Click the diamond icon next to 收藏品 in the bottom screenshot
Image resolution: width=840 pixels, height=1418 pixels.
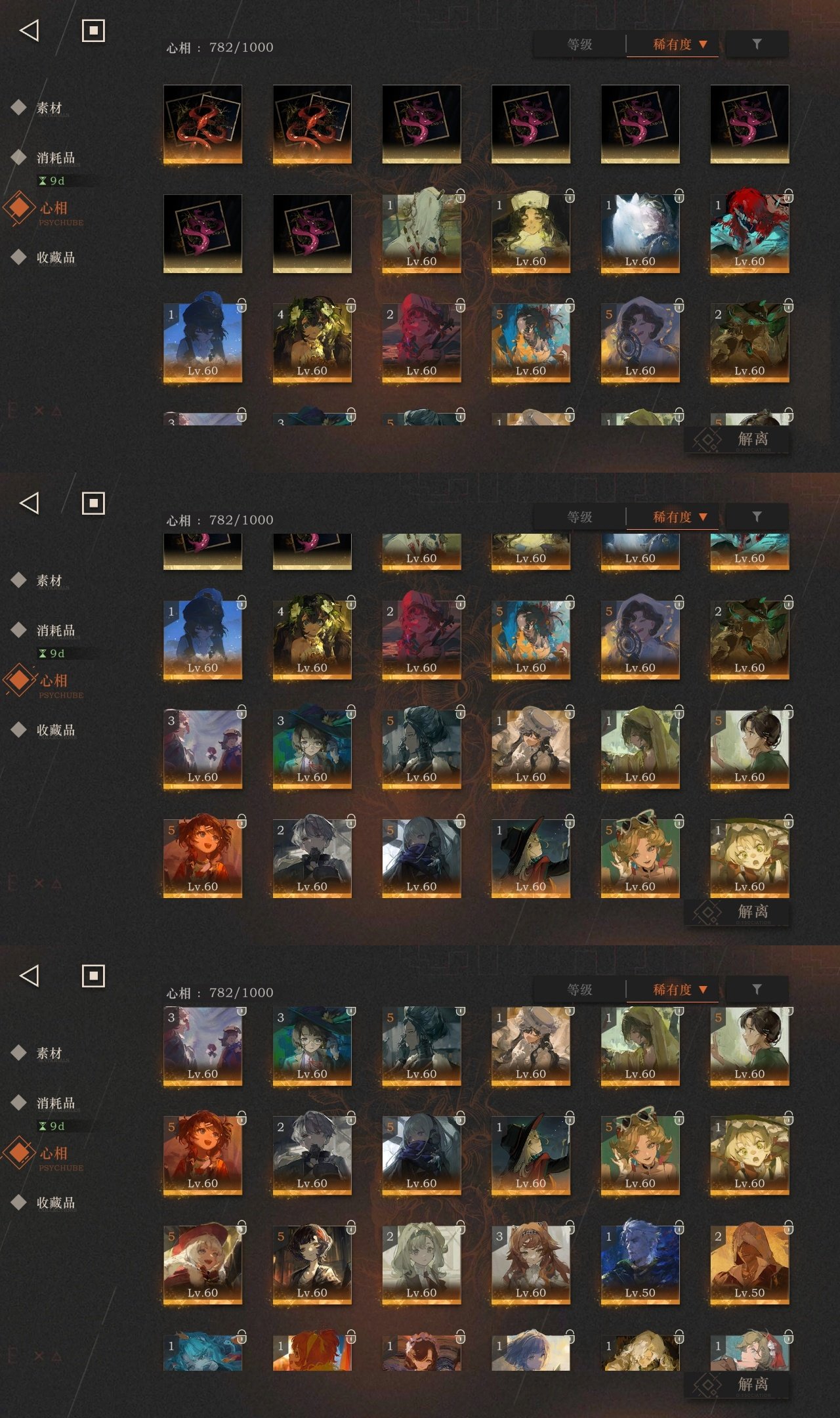click(19, 1202)
